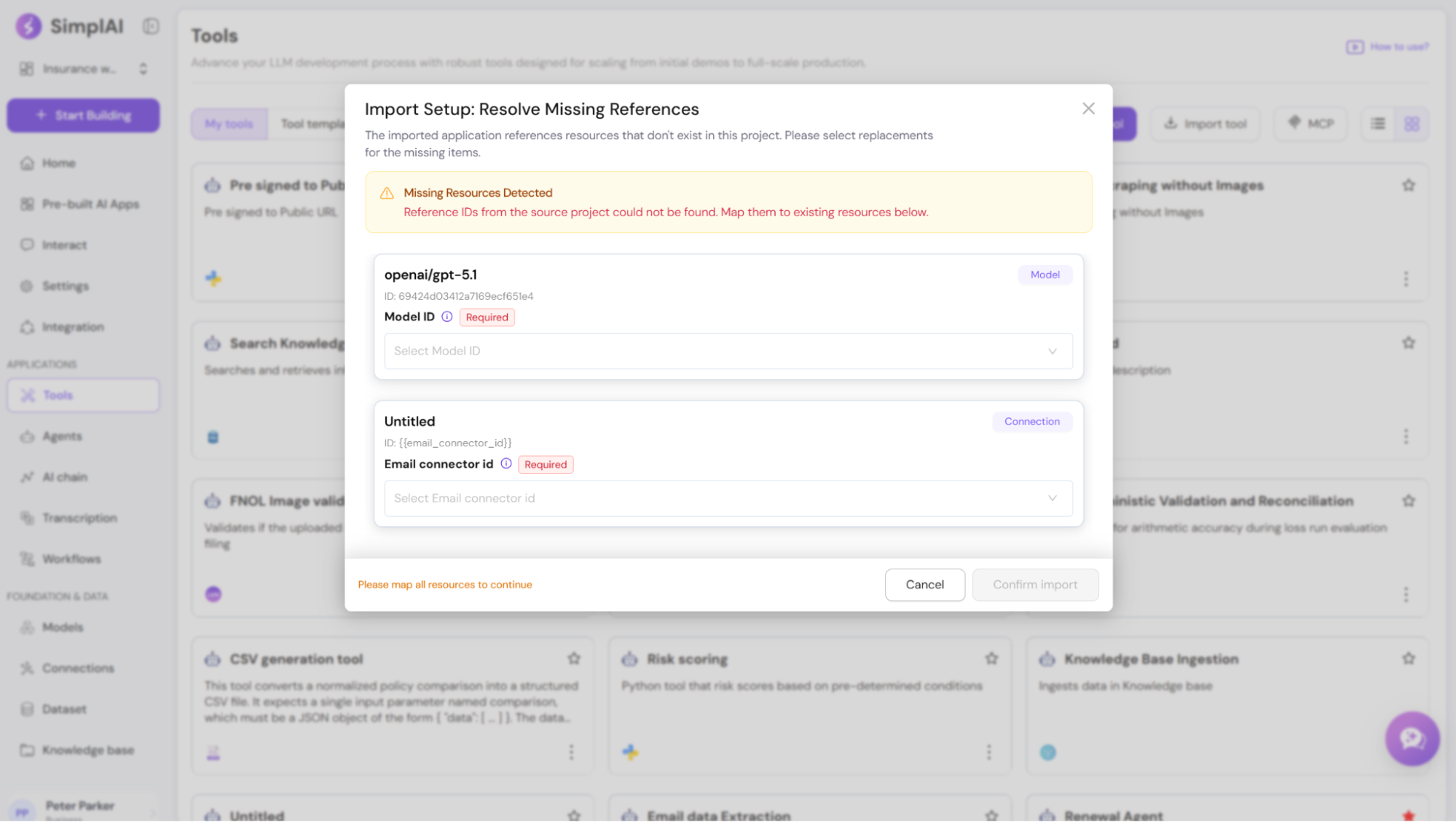Star the Validation and Reconciliation card

(x=1409, y=501)
